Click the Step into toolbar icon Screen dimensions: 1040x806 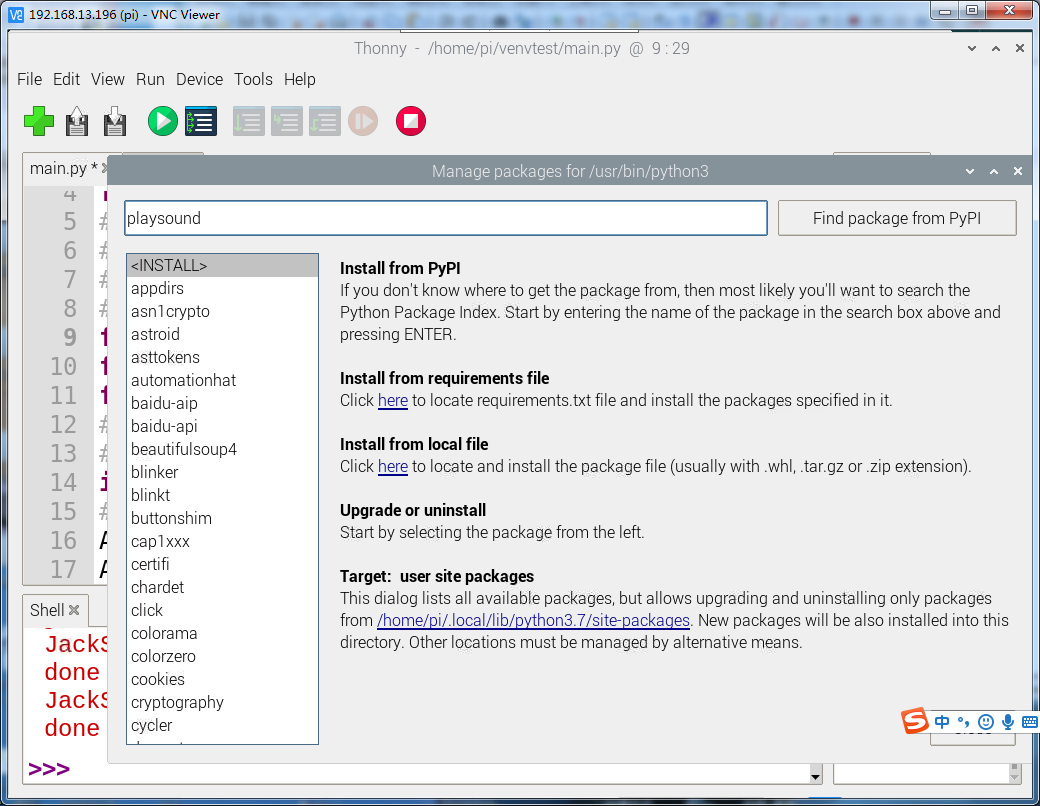coord(287,121)
